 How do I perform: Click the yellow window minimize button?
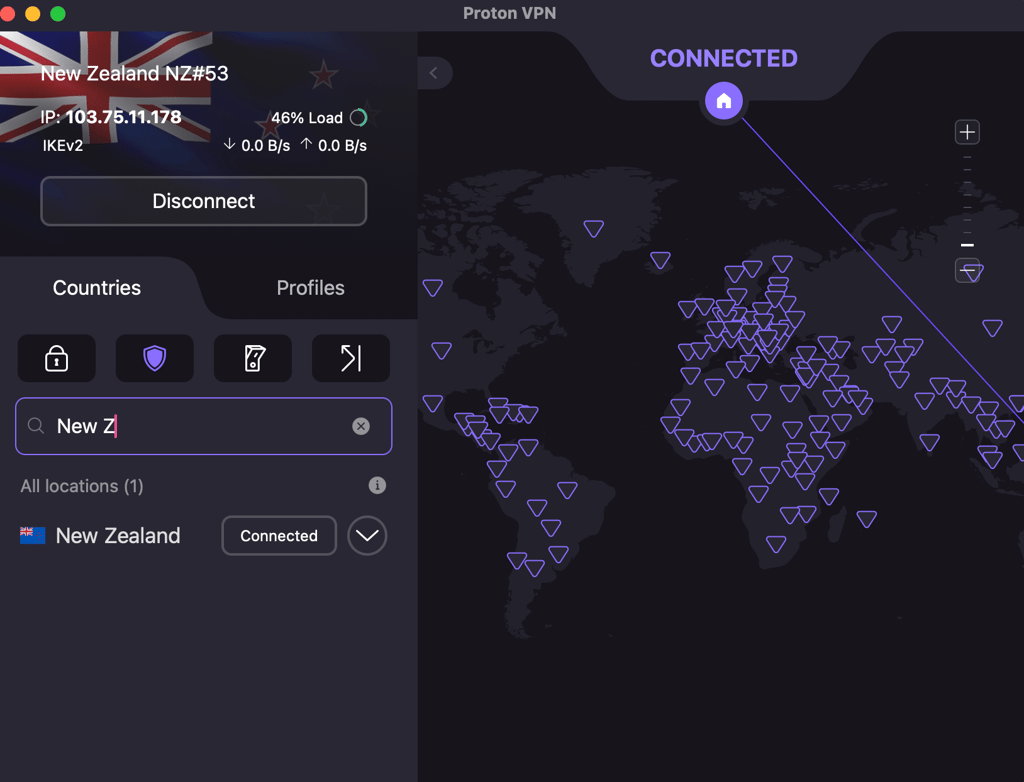[32, 13]
